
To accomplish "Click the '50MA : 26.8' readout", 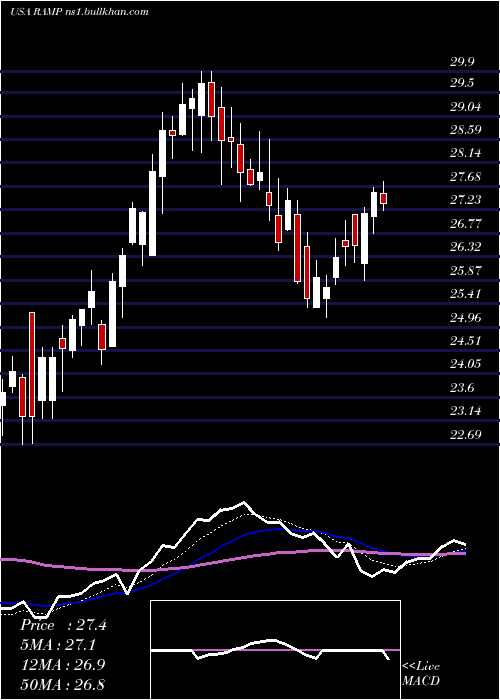I will pyautogui.click(x=62, y=684).
